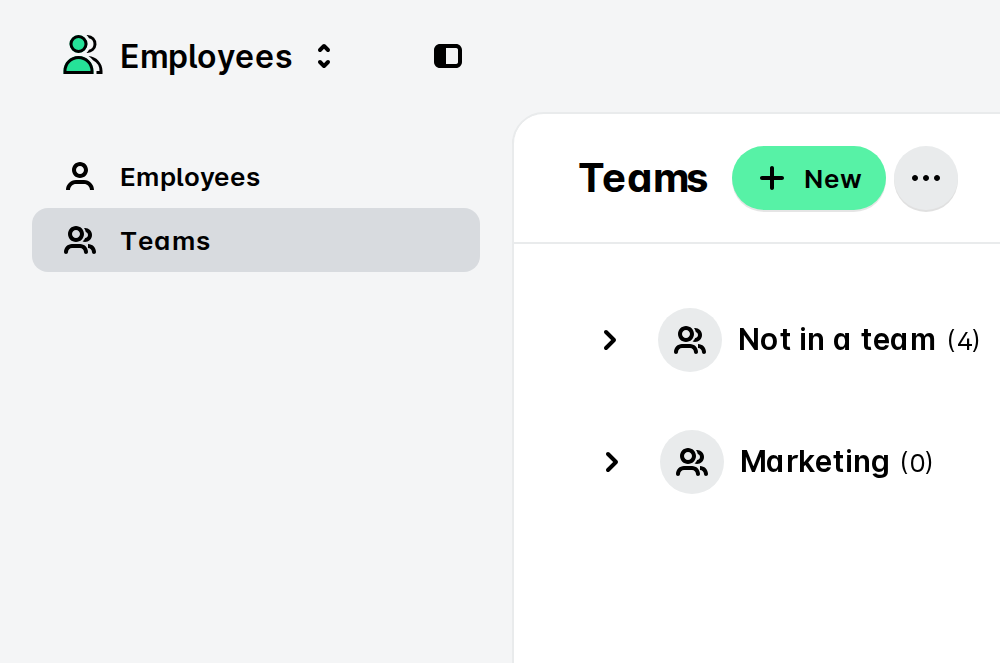Expand the Not in a team chevron
This screenshot has height=663, width=1000.
click(610, 340)
